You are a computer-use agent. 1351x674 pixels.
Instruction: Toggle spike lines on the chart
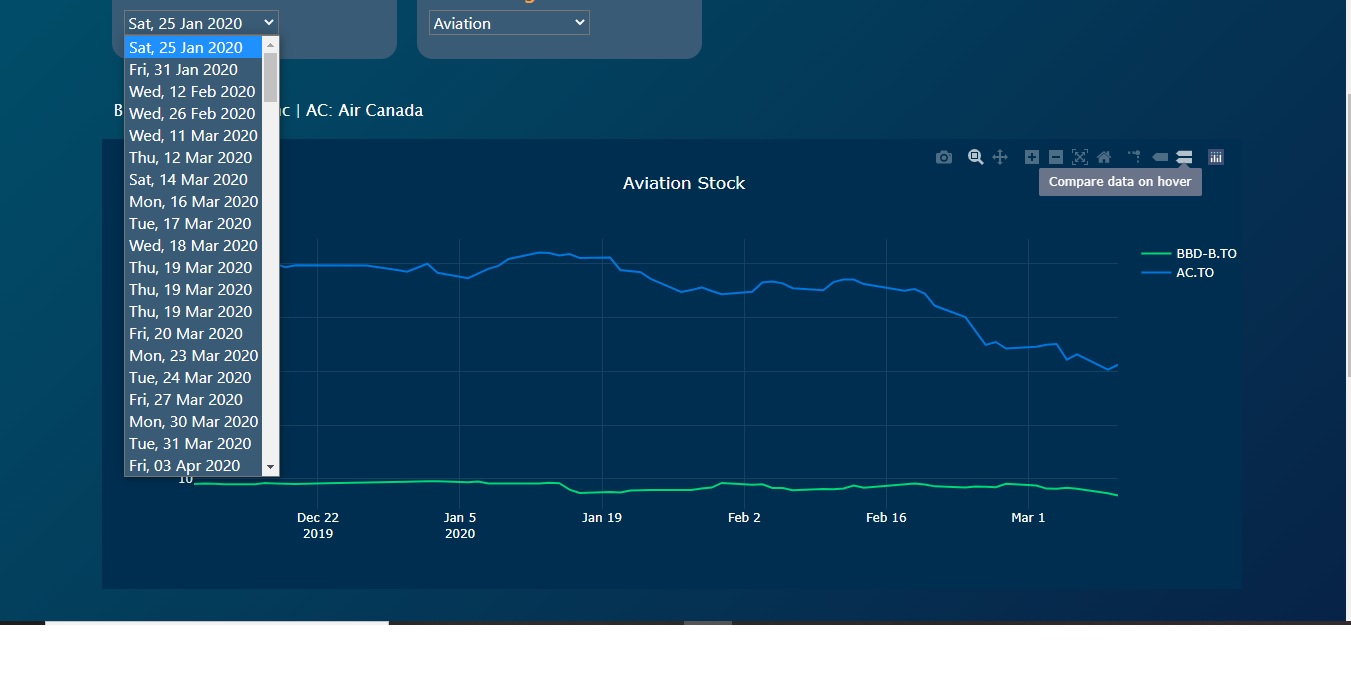coord(1134,157)
